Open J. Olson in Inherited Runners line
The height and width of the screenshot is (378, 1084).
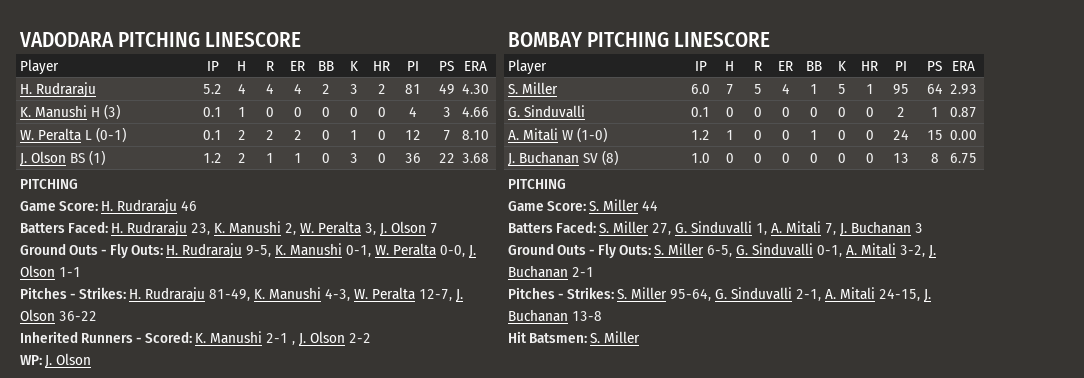(321, 338)
